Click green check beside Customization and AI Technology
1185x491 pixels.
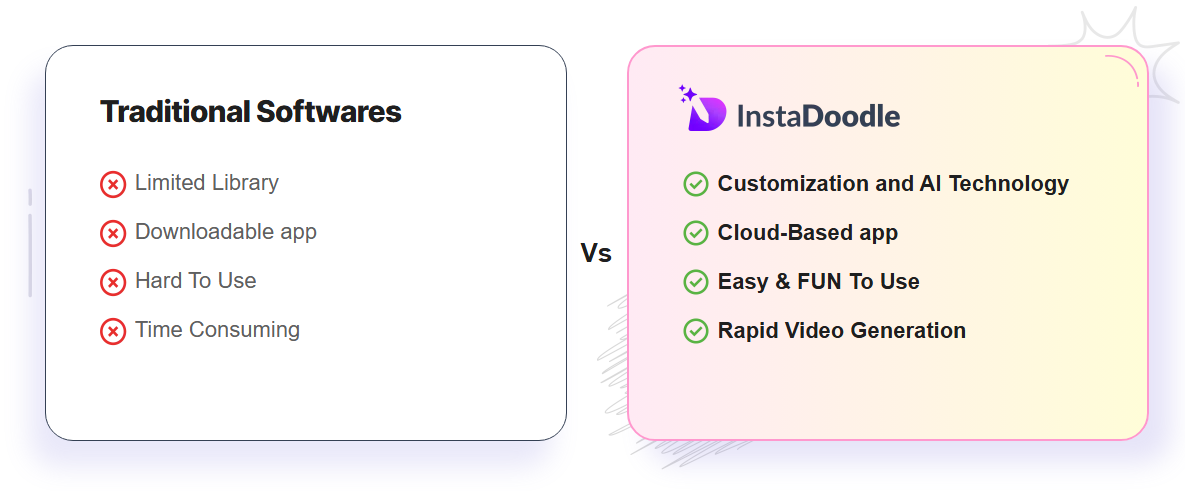coord(696,184)
